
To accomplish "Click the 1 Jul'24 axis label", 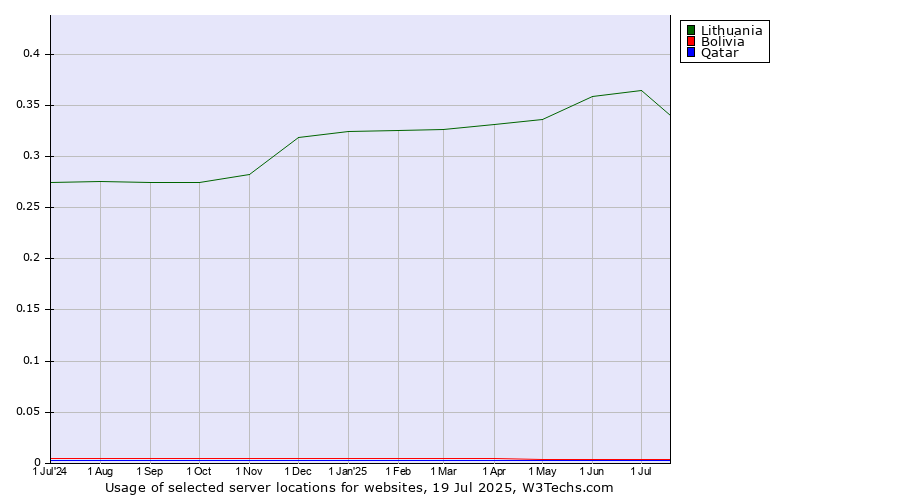I will coord(50,471).
